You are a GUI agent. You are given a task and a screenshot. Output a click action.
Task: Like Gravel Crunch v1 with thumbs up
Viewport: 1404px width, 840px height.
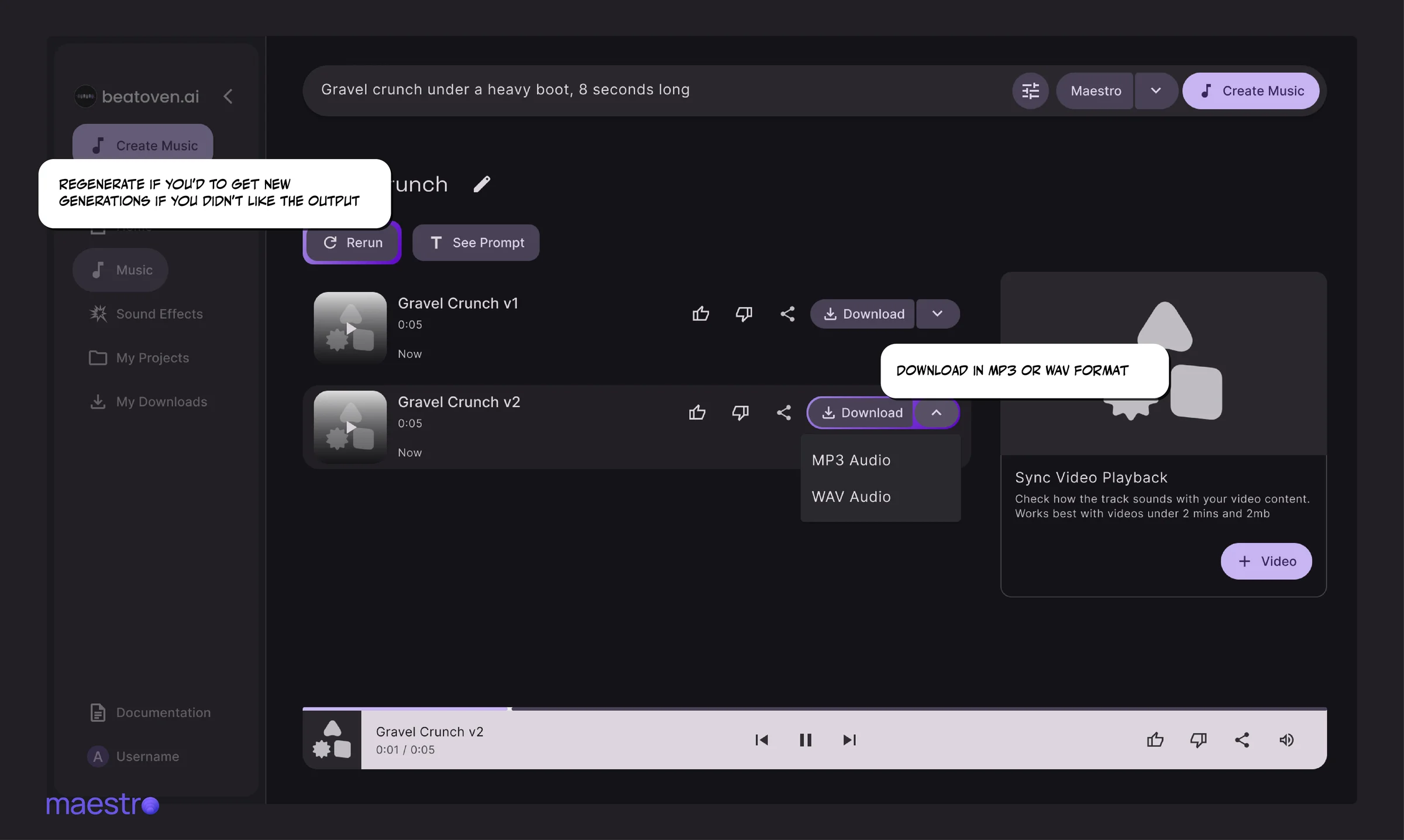coord(701,314)
